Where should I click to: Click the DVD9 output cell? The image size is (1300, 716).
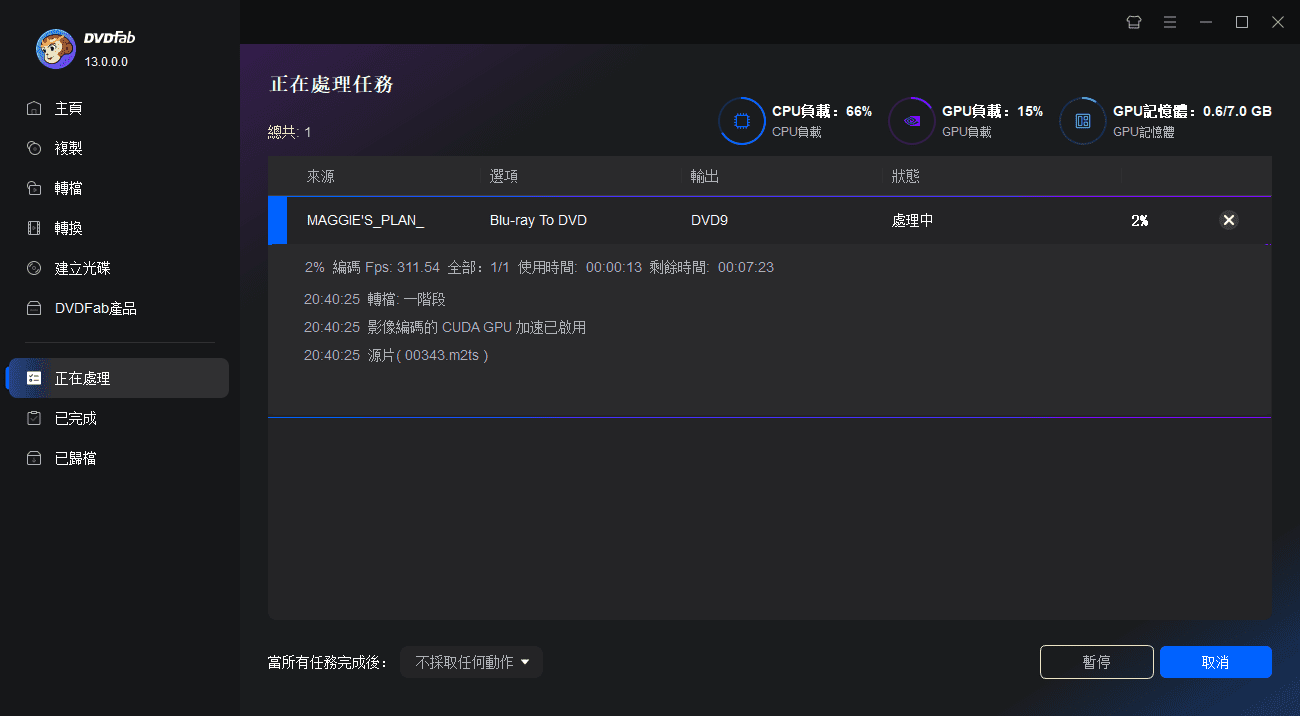[709, 220]
